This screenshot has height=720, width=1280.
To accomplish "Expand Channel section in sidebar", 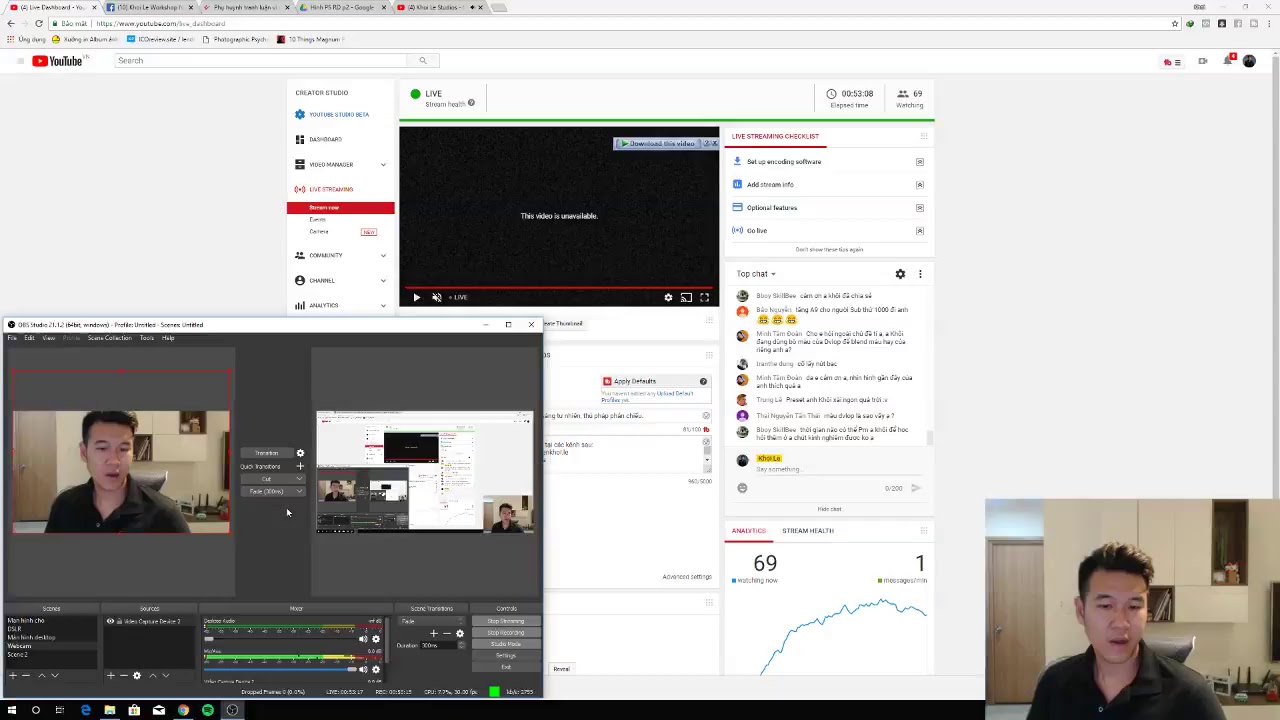I will click(383, 281).
